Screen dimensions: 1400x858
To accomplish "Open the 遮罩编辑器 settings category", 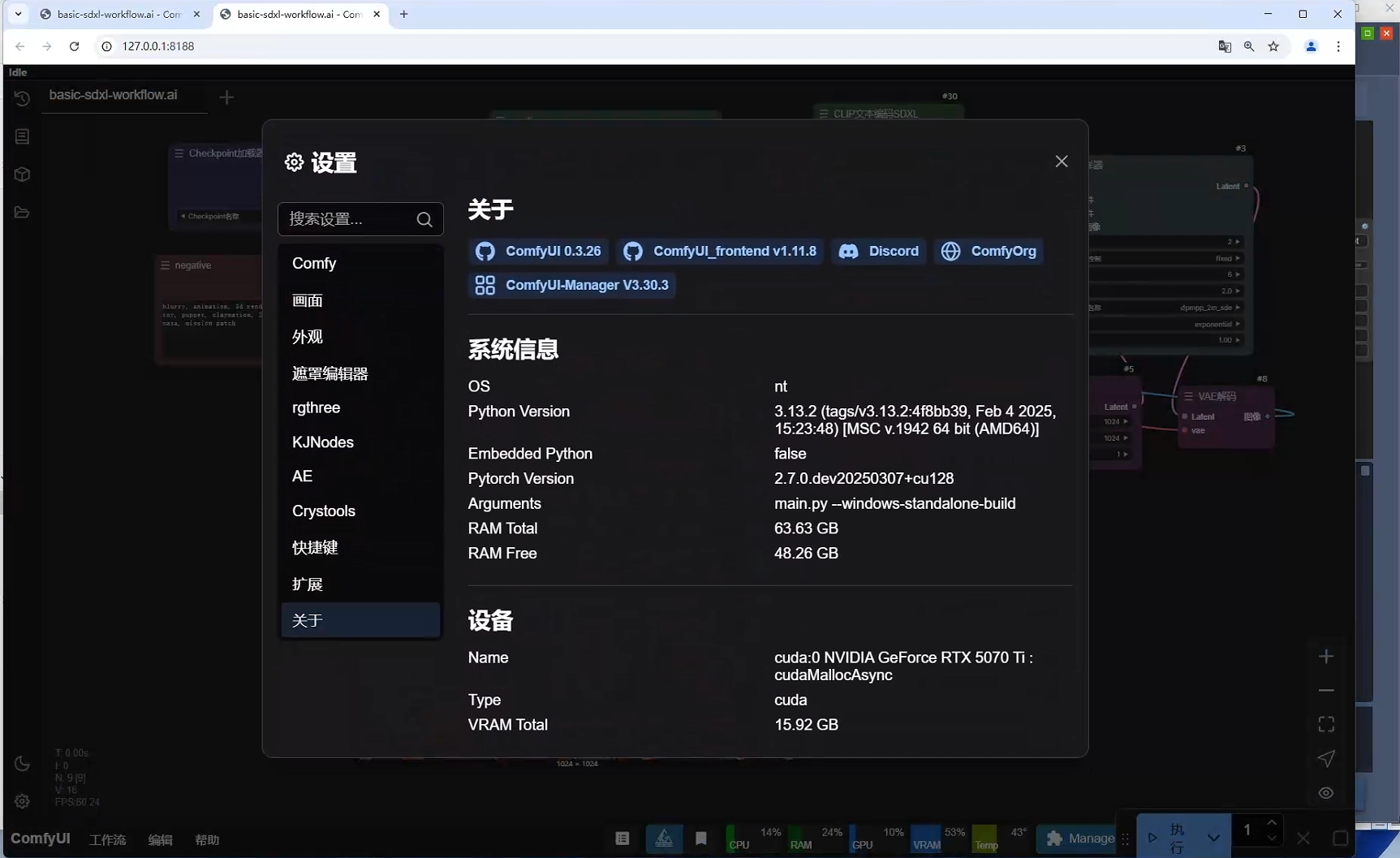I will coord(360,373).
